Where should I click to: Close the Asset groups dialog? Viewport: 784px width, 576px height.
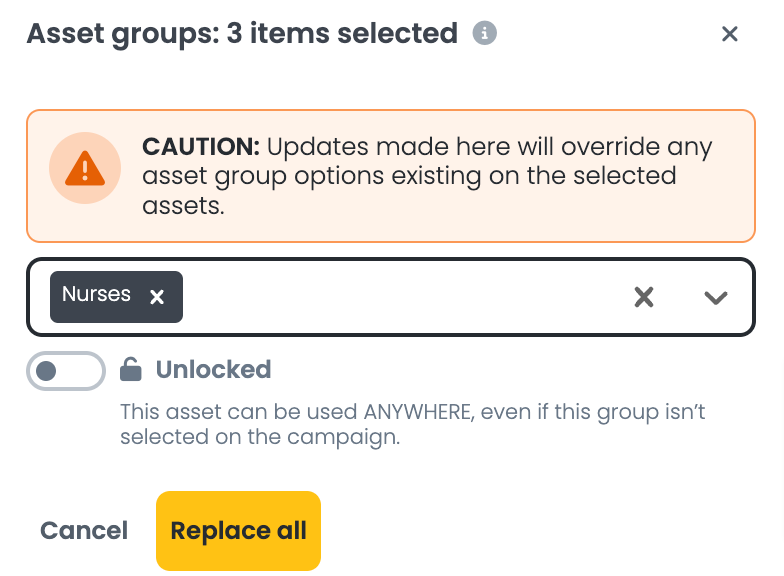[x=730, y=34]
